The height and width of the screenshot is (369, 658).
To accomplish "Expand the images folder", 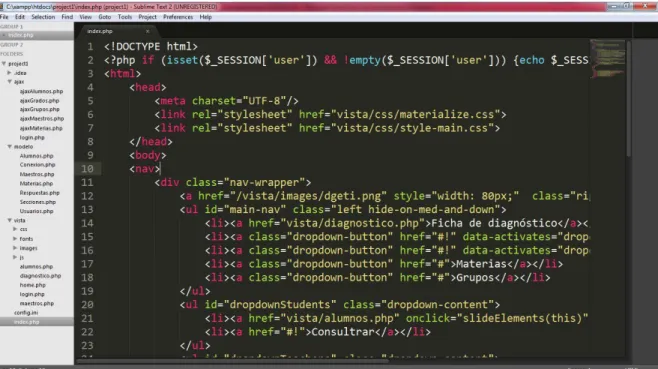I will click(x=15, y=248).
